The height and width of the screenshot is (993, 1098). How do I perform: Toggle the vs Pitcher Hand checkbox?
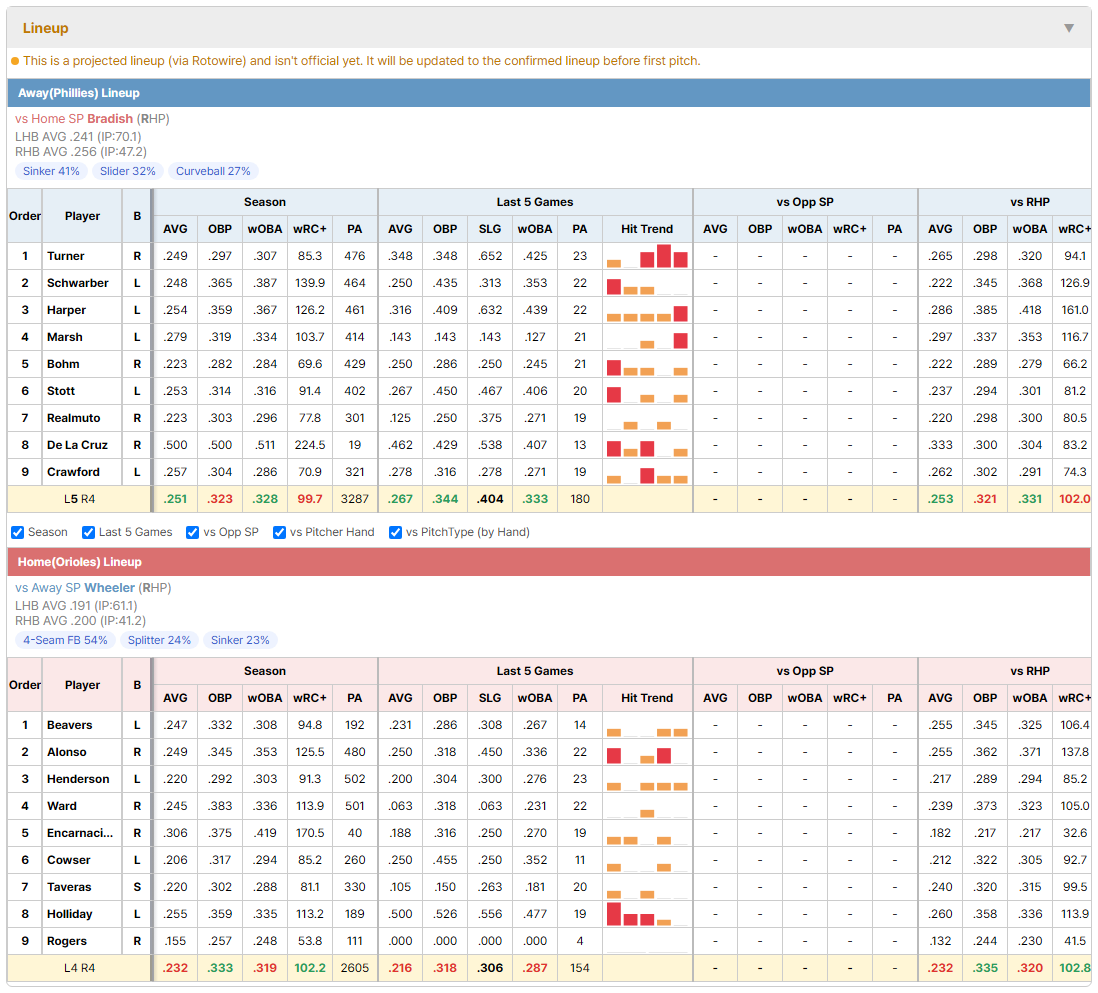(x=279, y=532)
